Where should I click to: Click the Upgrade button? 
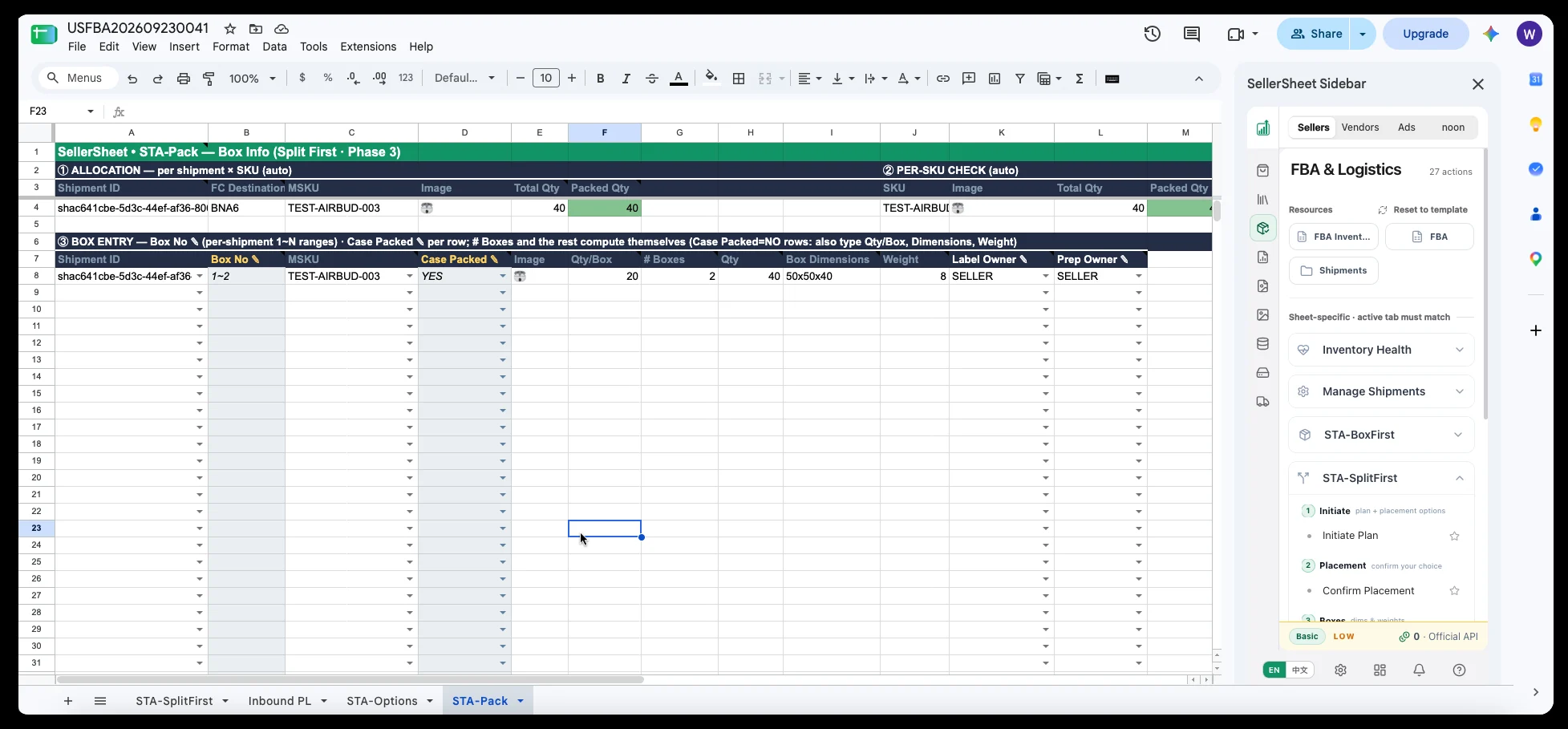(1425, 34)
